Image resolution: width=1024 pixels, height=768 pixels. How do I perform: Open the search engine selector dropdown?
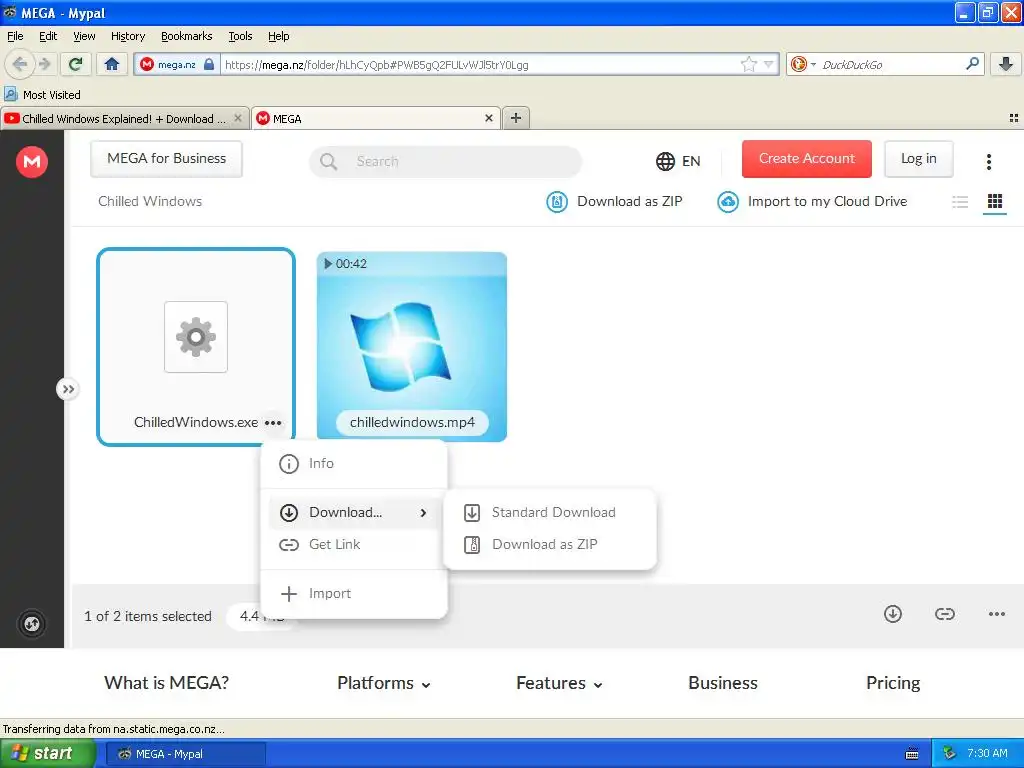click(x=803, y=64)
